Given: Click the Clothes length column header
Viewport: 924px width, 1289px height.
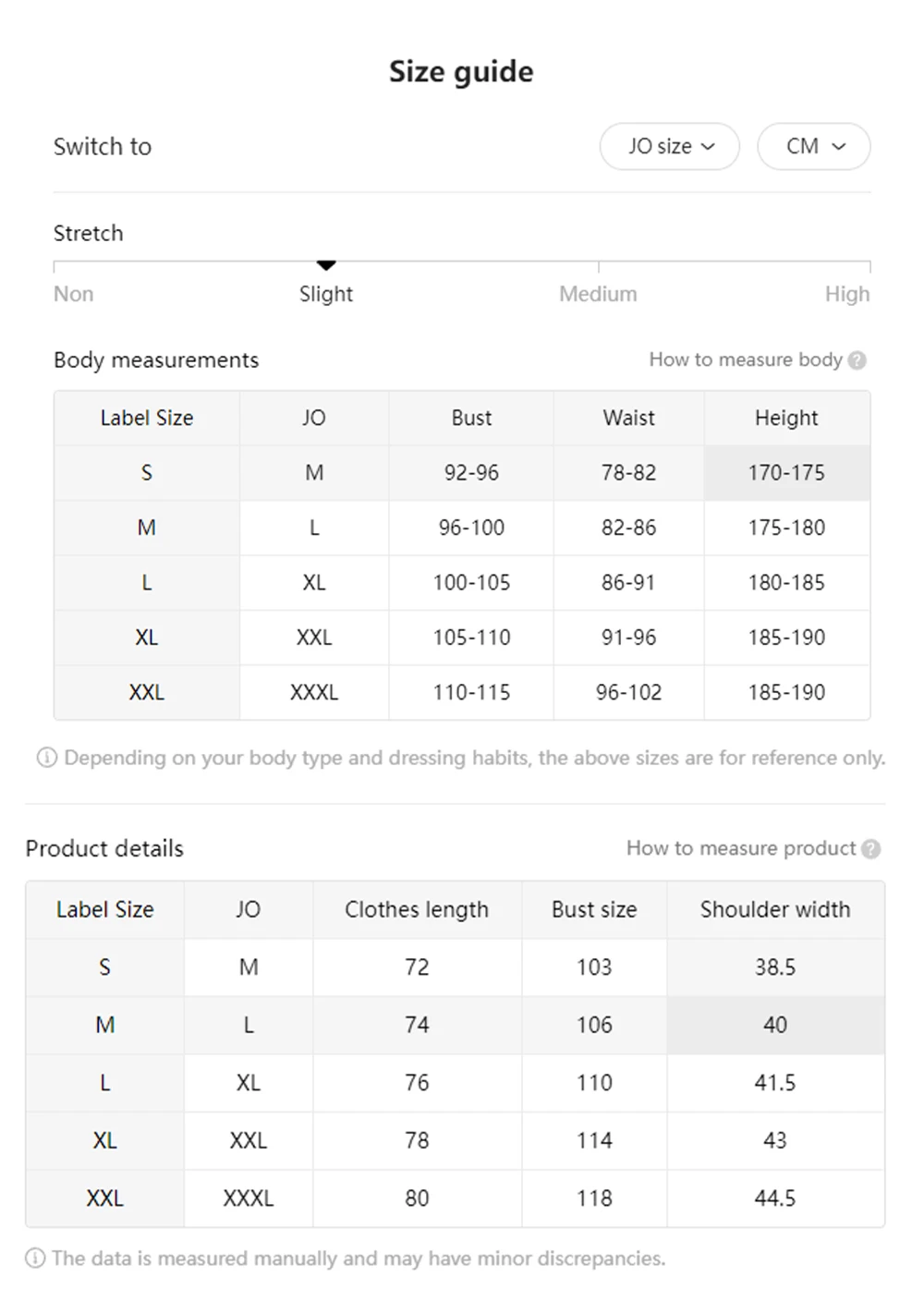Looking at the screenshot, I should click(417, 909).
